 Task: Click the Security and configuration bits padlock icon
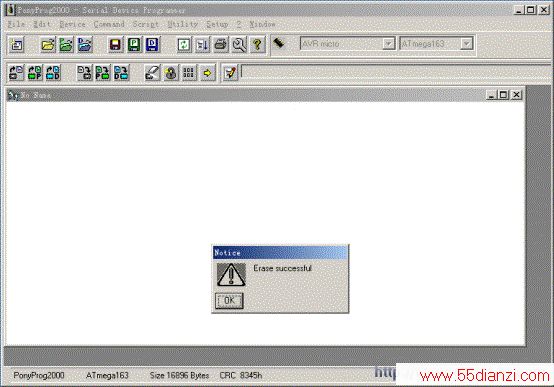[x=171, y=73]
